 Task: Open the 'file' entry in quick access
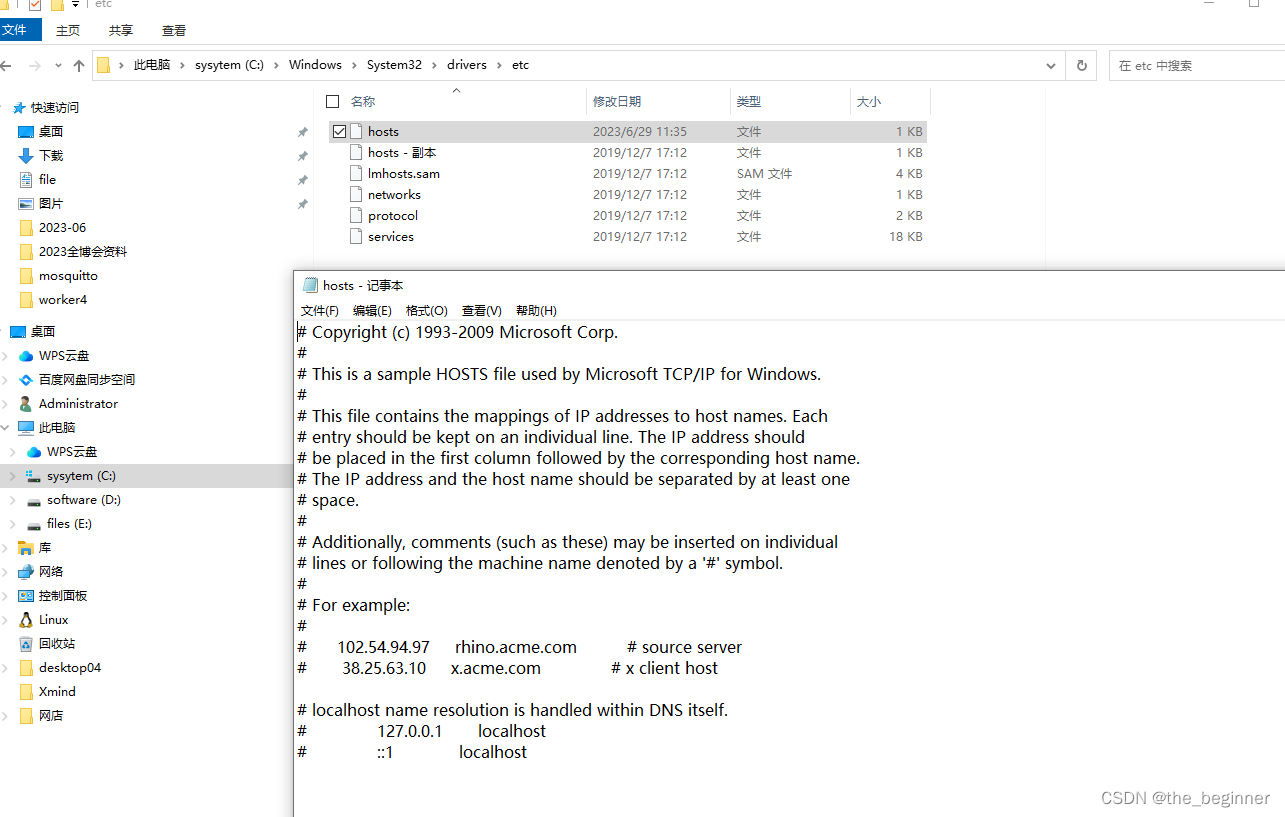point(47,179)
